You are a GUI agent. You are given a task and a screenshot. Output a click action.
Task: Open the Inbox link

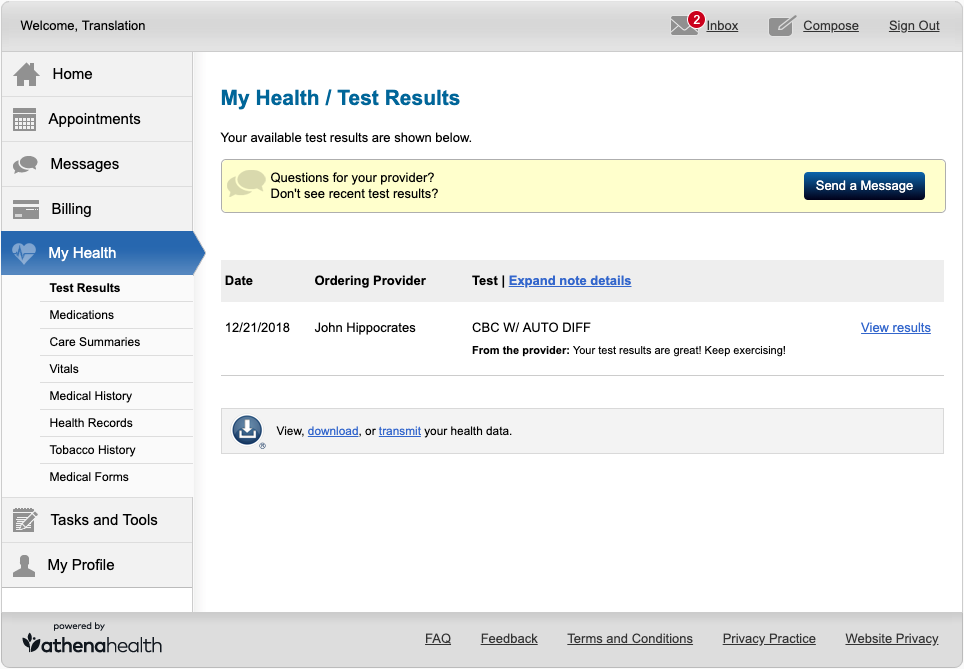pos(722,26)
